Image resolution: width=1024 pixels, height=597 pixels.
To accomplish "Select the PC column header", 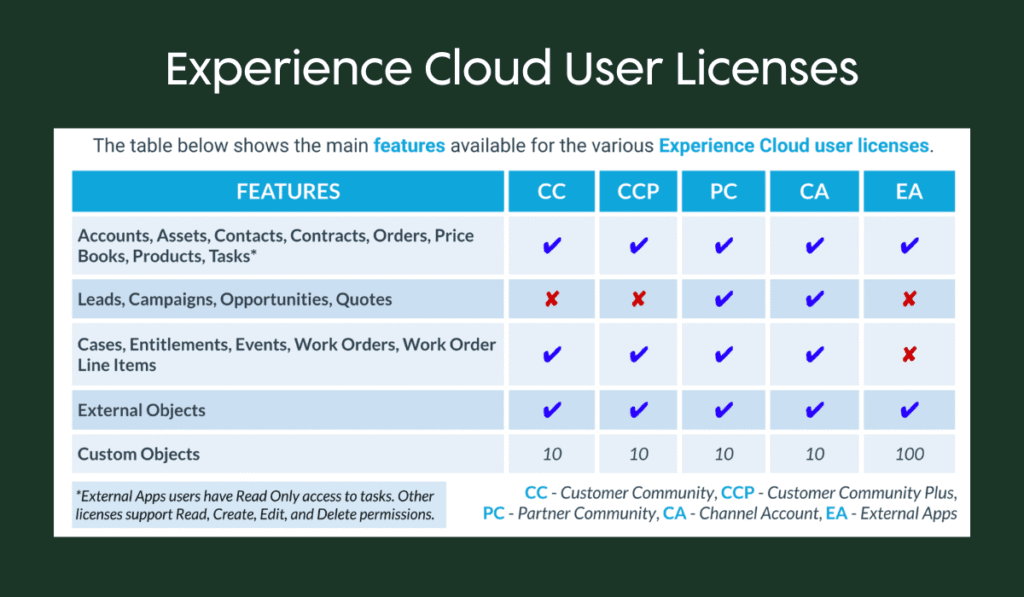I will (x=724, y=191).
